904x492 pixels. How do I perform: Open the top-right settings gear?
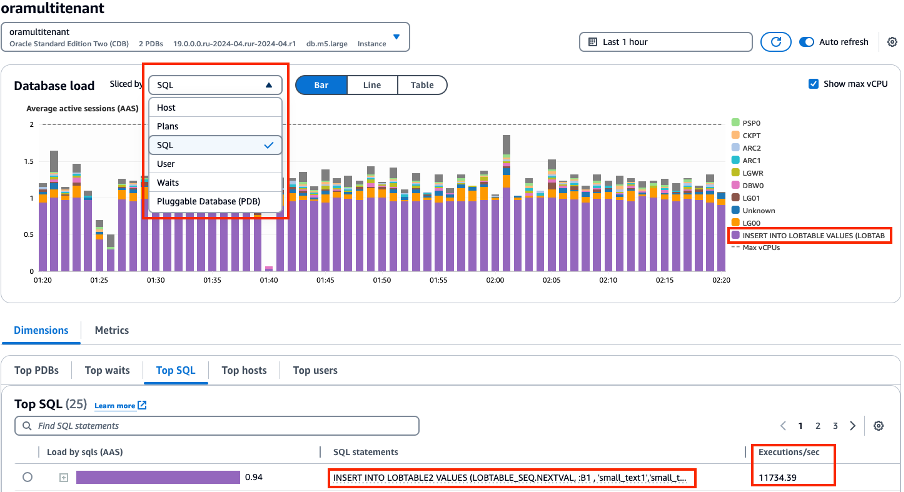(892, 42)
